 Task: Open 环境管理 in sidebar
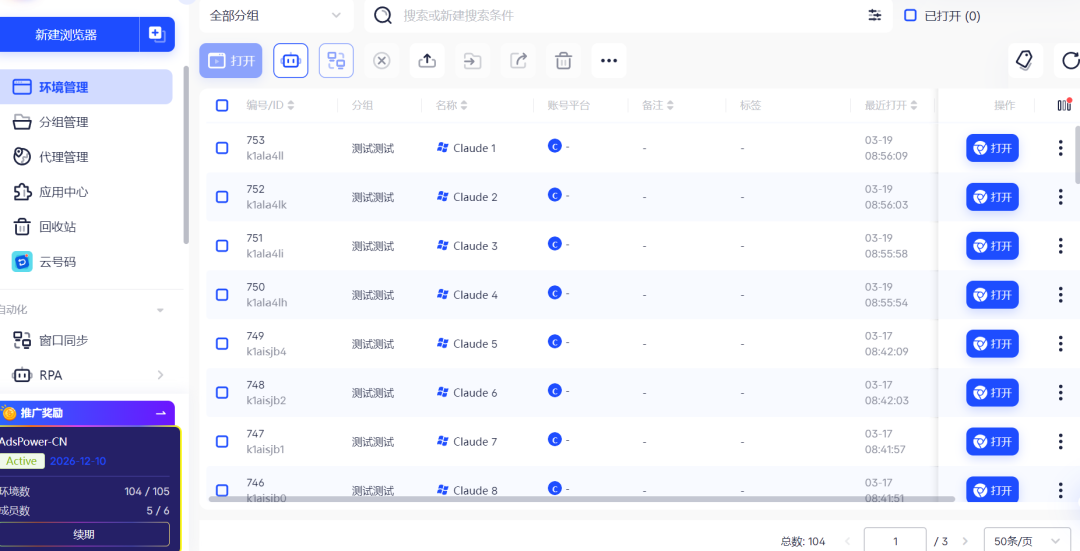(86, 87)
